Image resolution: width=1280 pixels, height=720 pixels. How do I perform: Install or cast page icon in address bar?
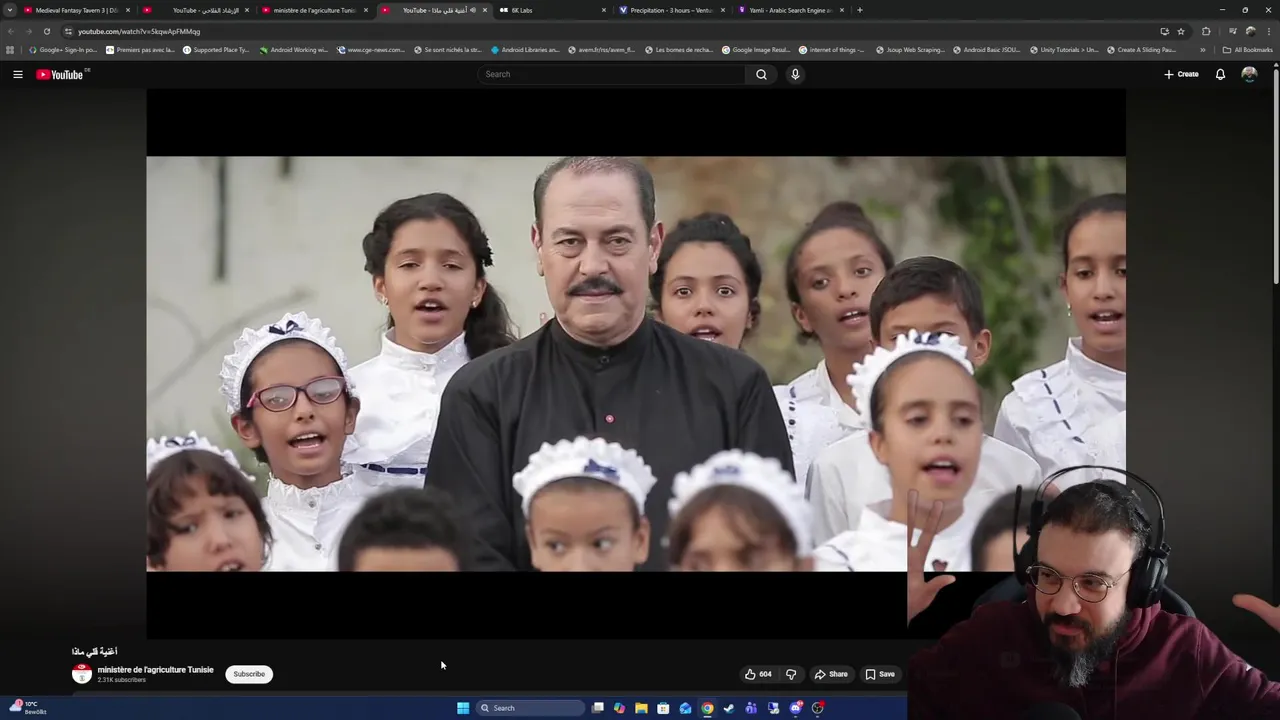click(x=1164, y=31)
